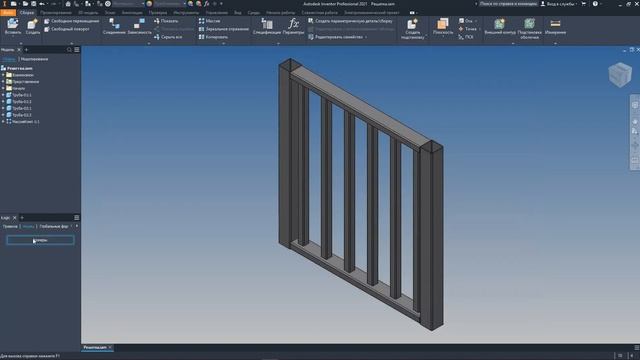
Task: Click Показать relationships icon
Action: tap(166, 21)
